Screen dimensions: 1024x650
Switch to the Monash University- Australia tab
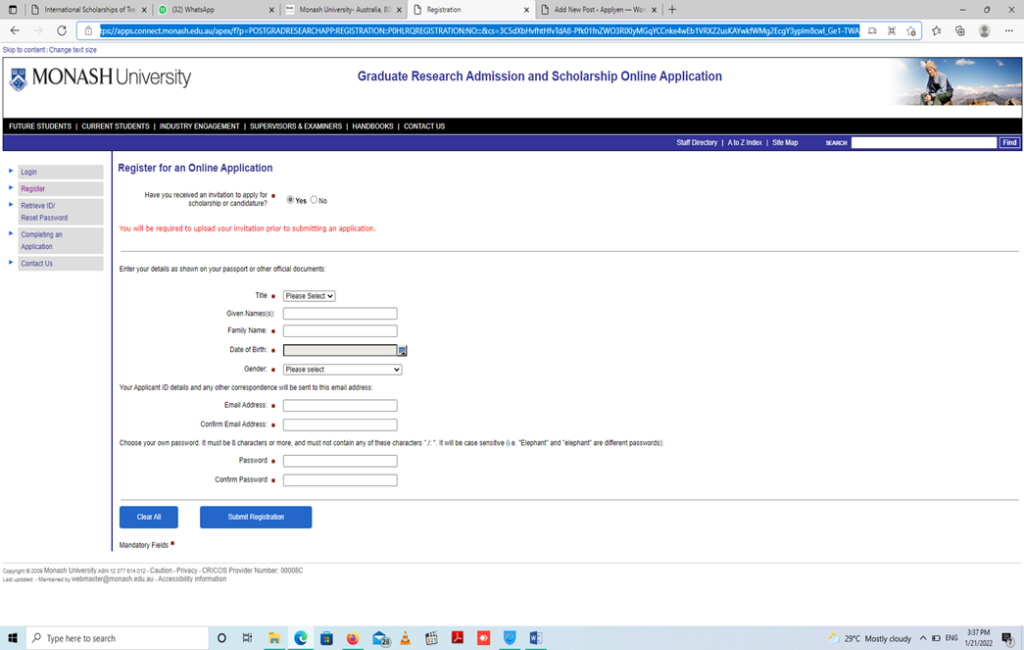pyautogui.click(x=344, y=10)
